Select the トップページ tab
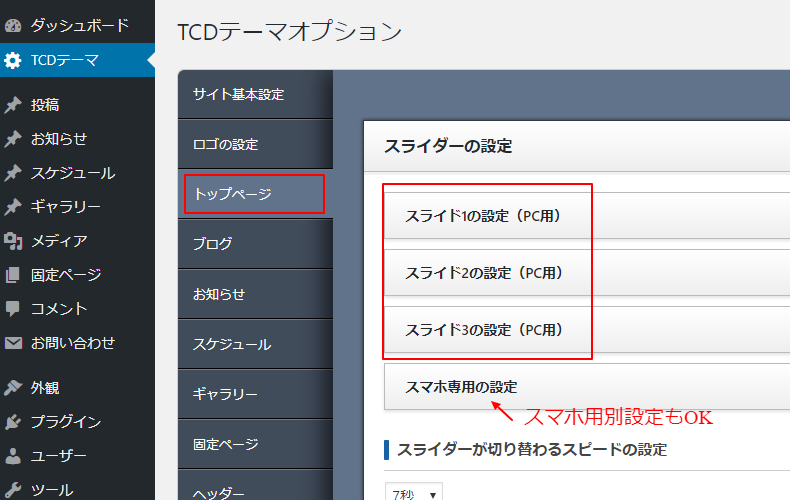Viewport: 790px width, 500px height. [x=255, y=194]
